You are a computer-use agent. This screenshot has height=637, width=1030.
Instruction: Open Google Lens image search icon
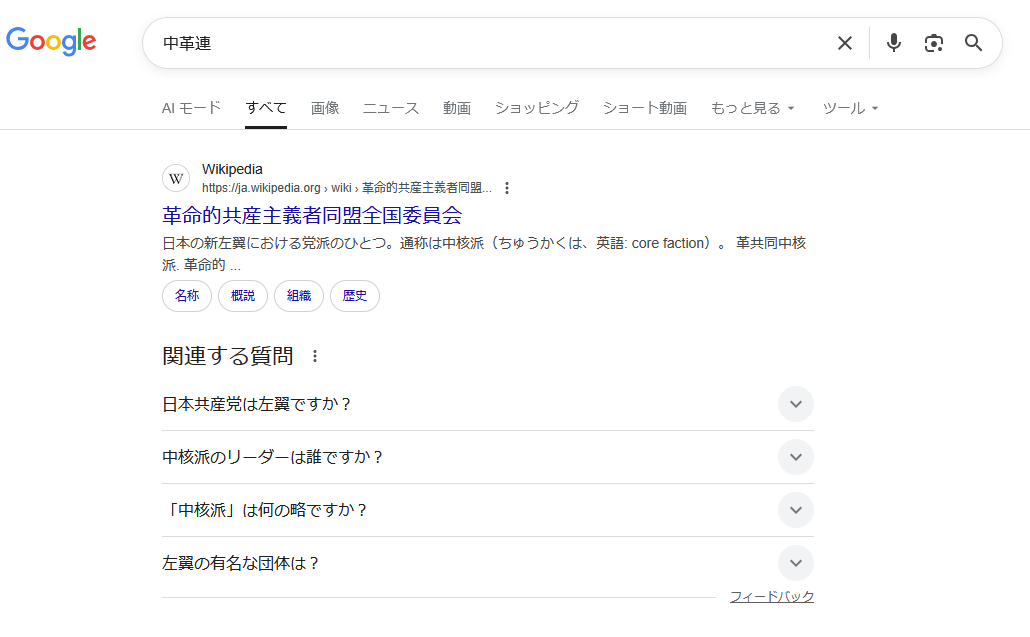pyautogui.click(x=934, y=43)
